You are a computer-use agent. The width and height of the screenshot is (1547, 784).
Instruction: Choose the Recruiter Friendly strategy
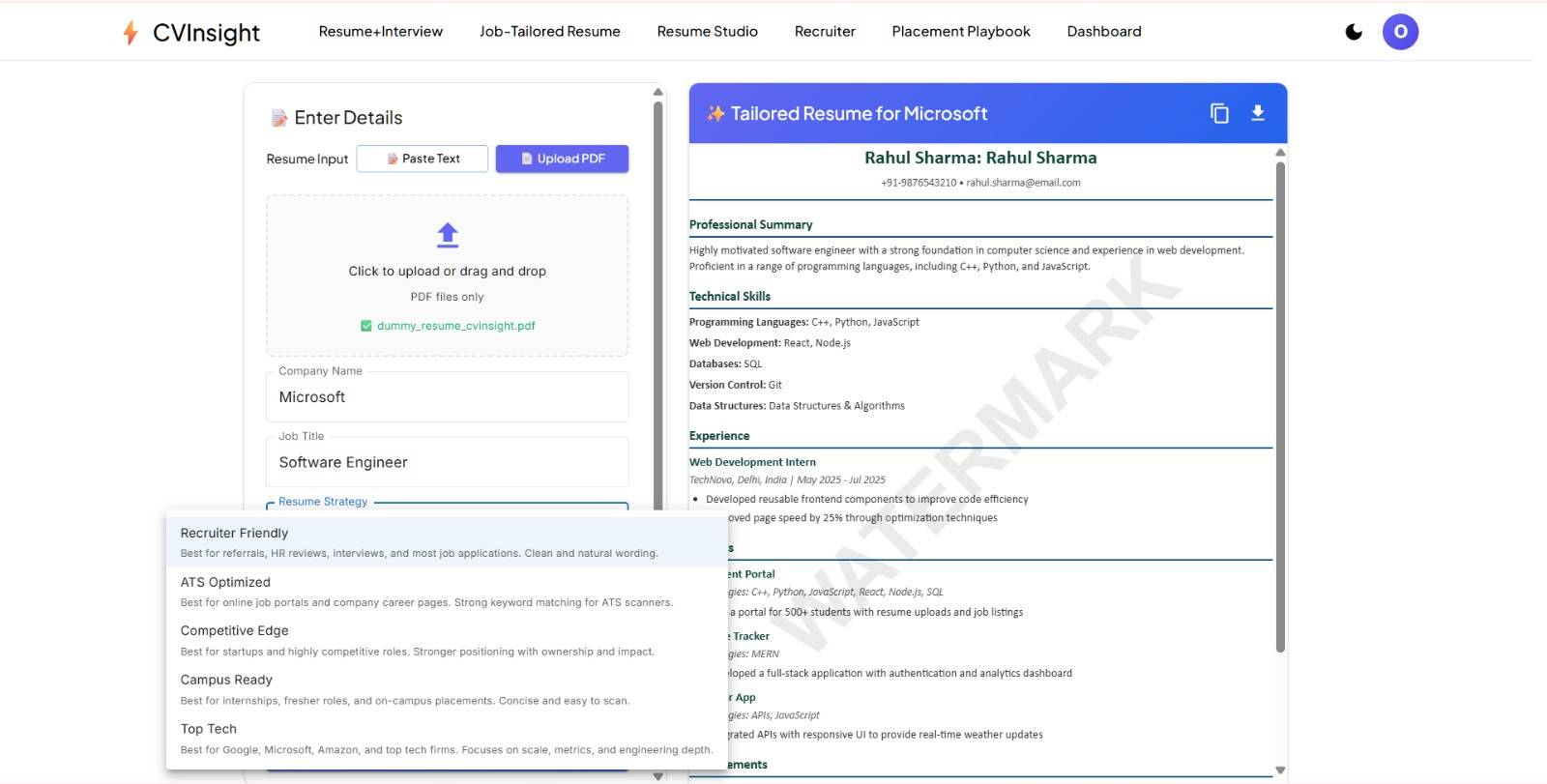pyautogui.click(x=447, y=542)
